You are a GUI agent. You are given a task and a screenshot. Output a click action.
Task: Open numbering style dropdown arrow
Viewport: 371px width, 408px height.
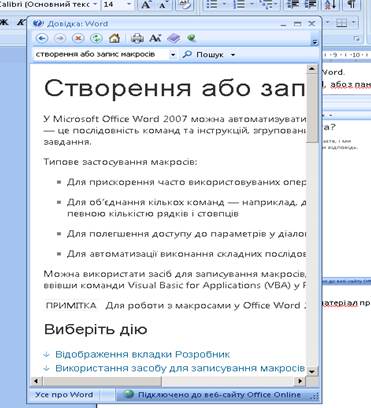click(x=252, y=5)
